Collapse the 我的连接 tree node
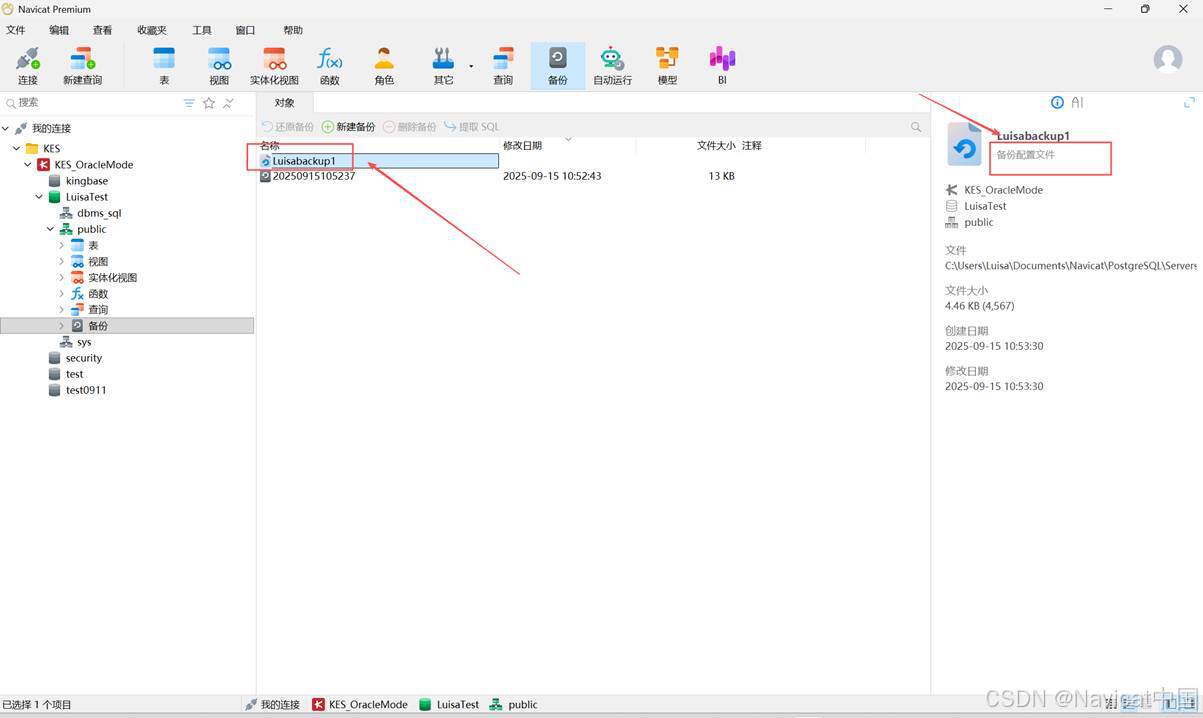1203x718 pixels. tap(6, 128)
